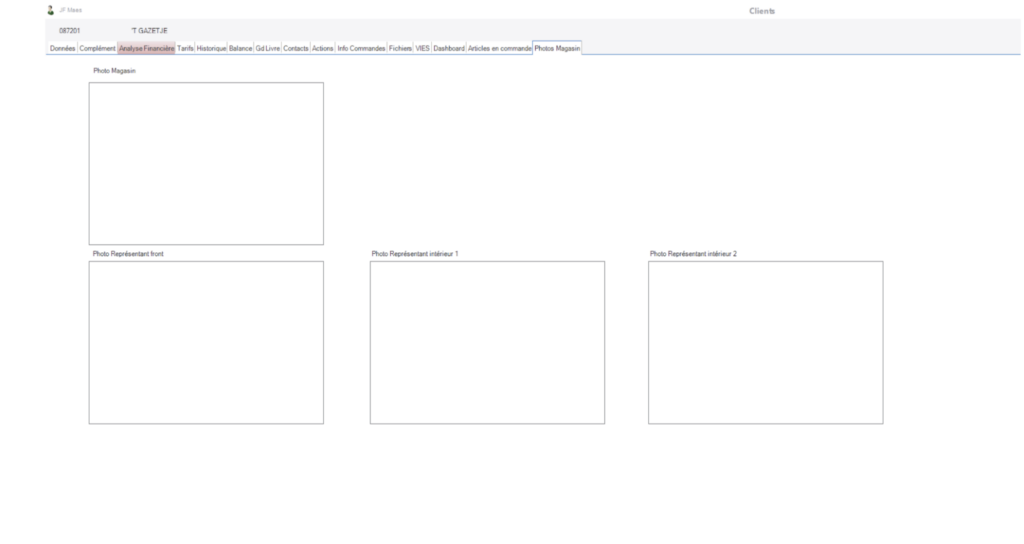Open the Balance tab

[x=240, y=48]
